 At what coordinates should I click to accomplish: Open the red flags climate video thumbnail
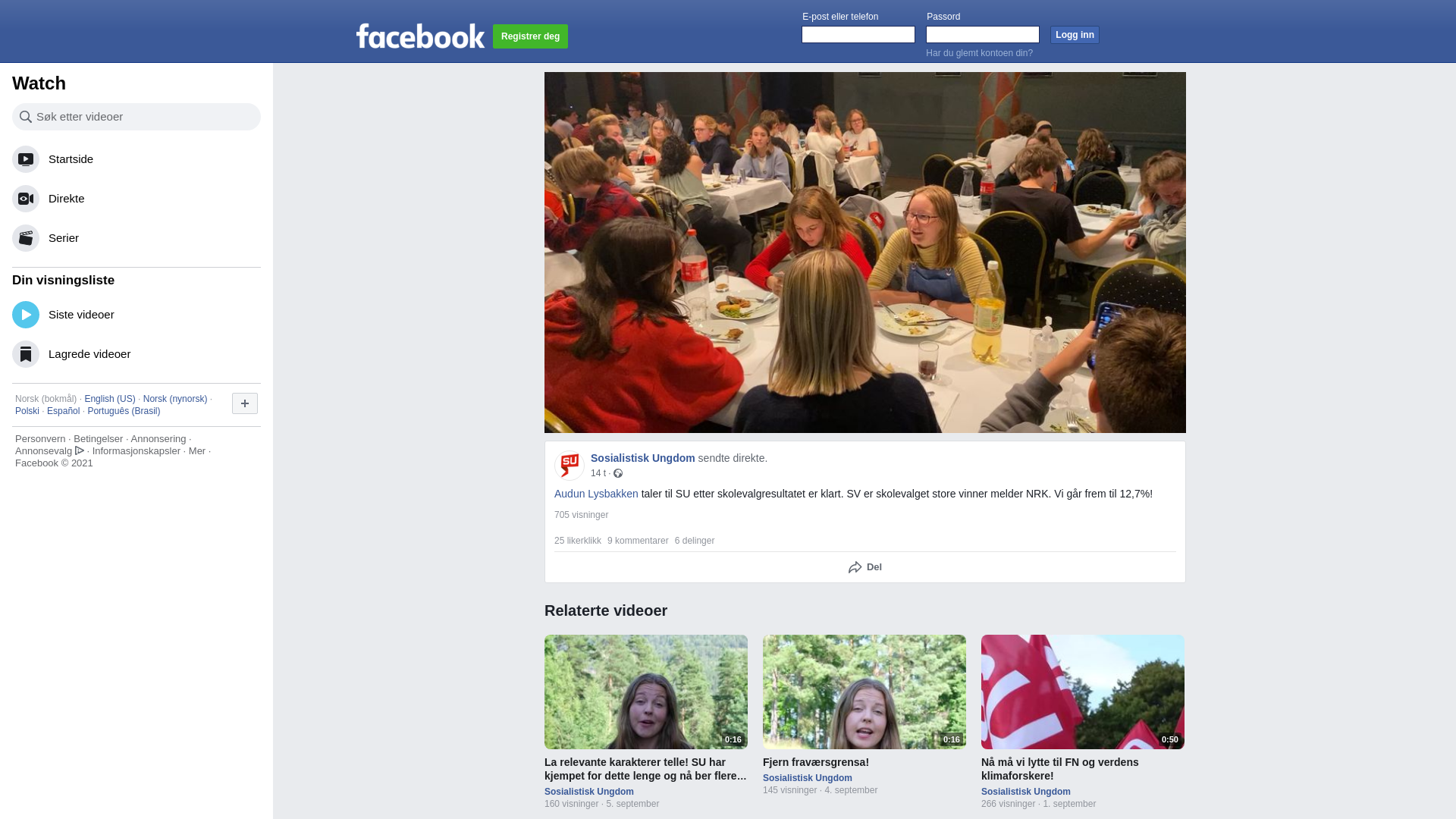tap(1083, 692)
